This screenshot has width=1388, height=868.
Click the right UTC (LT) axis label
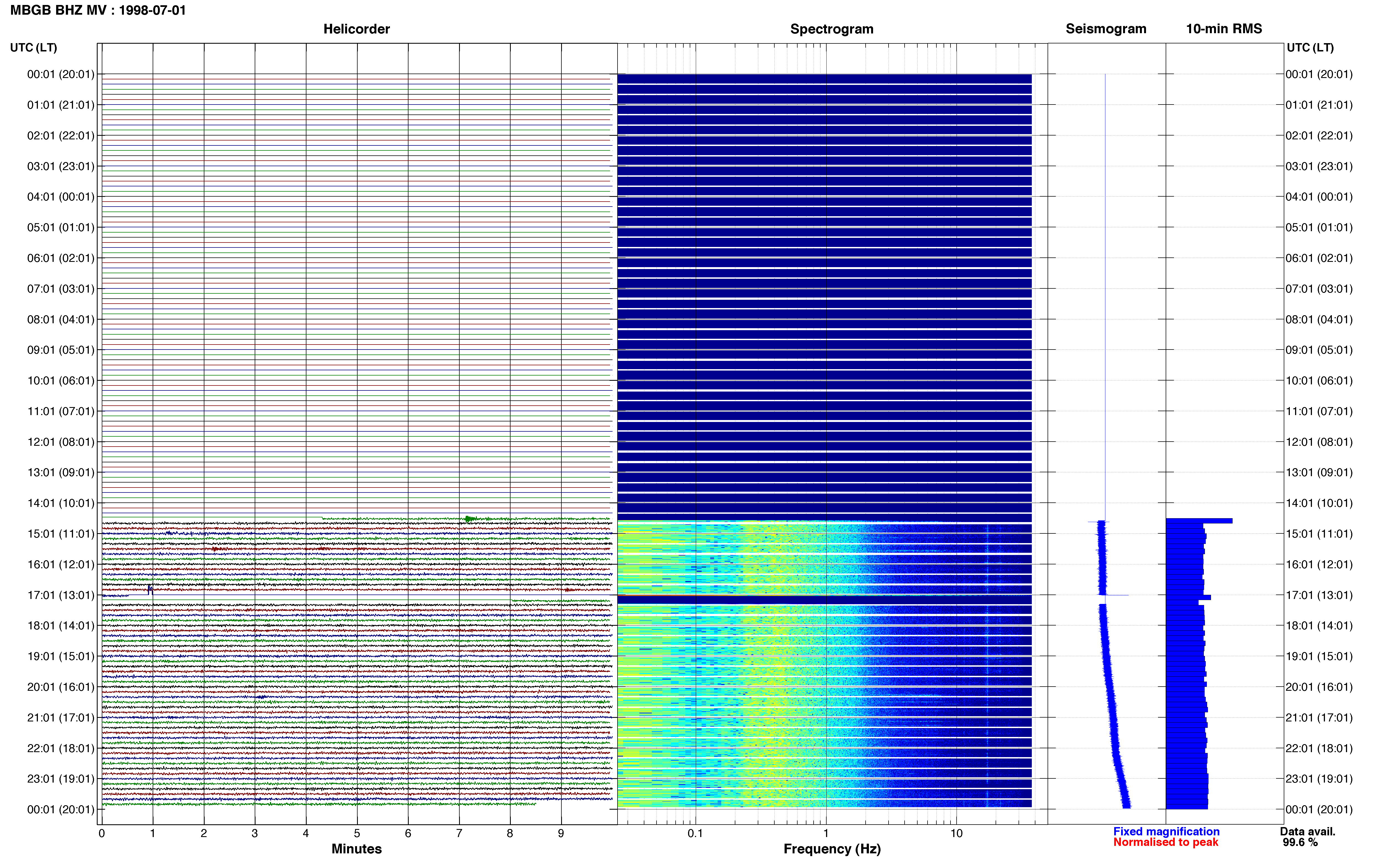click(x=1310, y=48)
